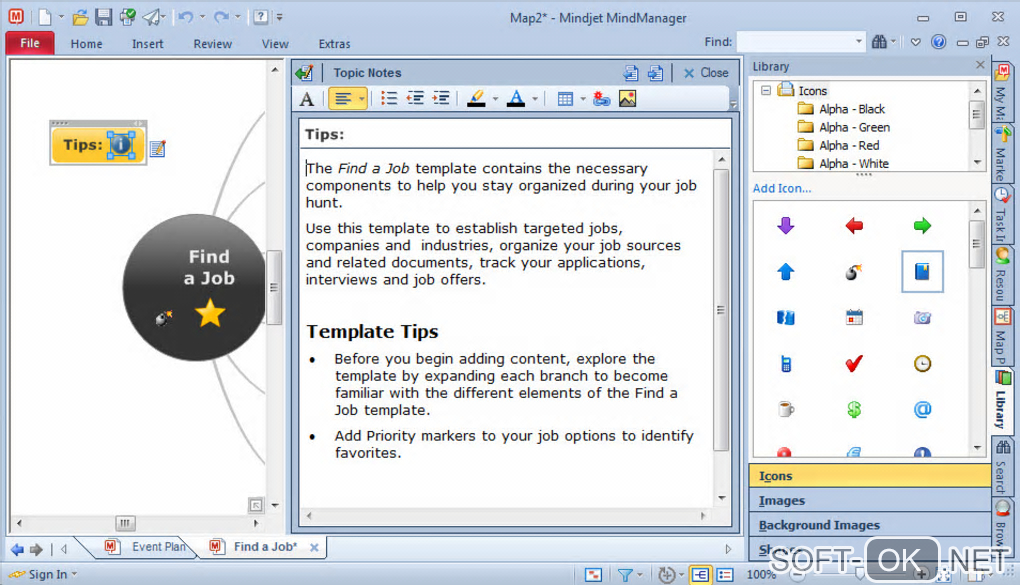1020x585 pixels.
Task: Select the bomb icon in Library
Action: (x=854, y=271)
